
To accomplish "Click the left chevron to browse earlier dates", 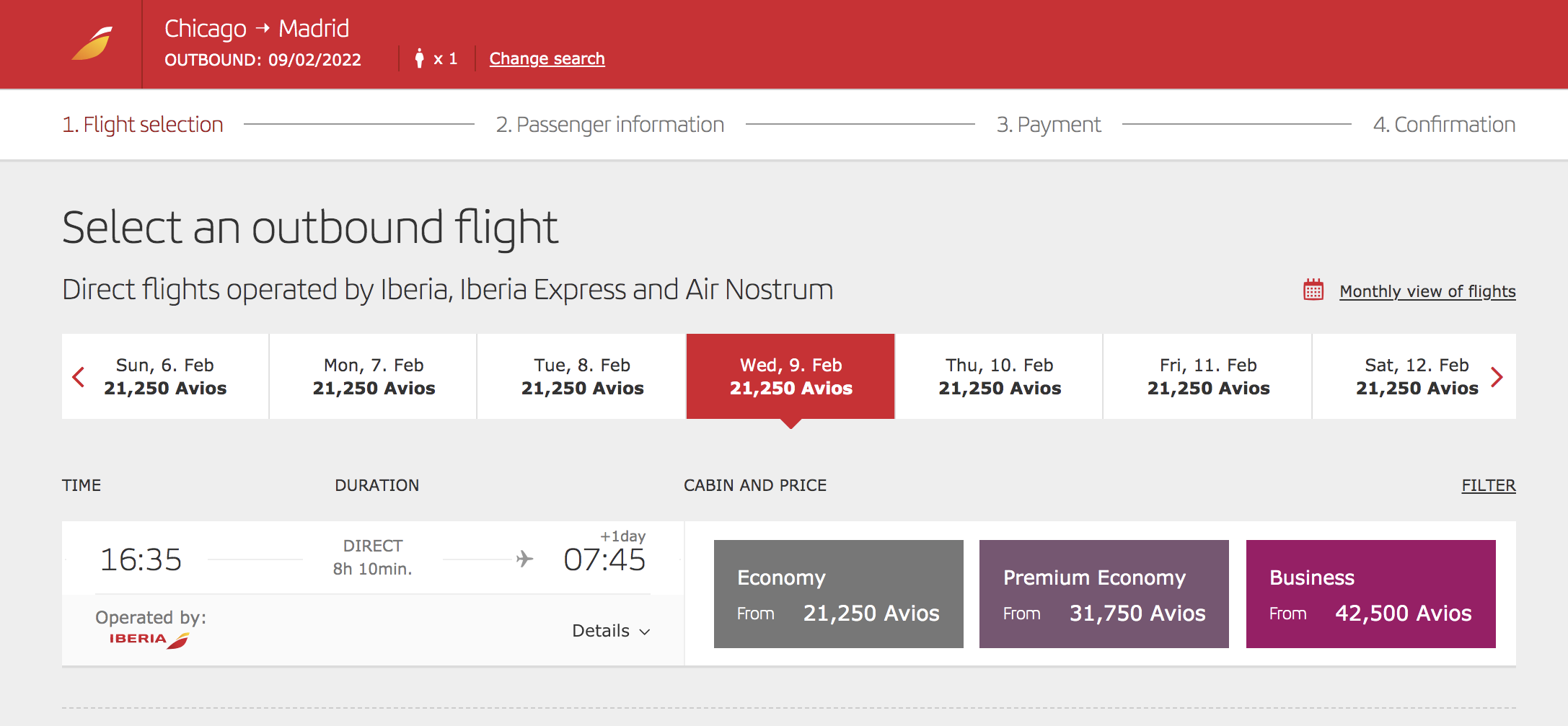I will (79, 376).
